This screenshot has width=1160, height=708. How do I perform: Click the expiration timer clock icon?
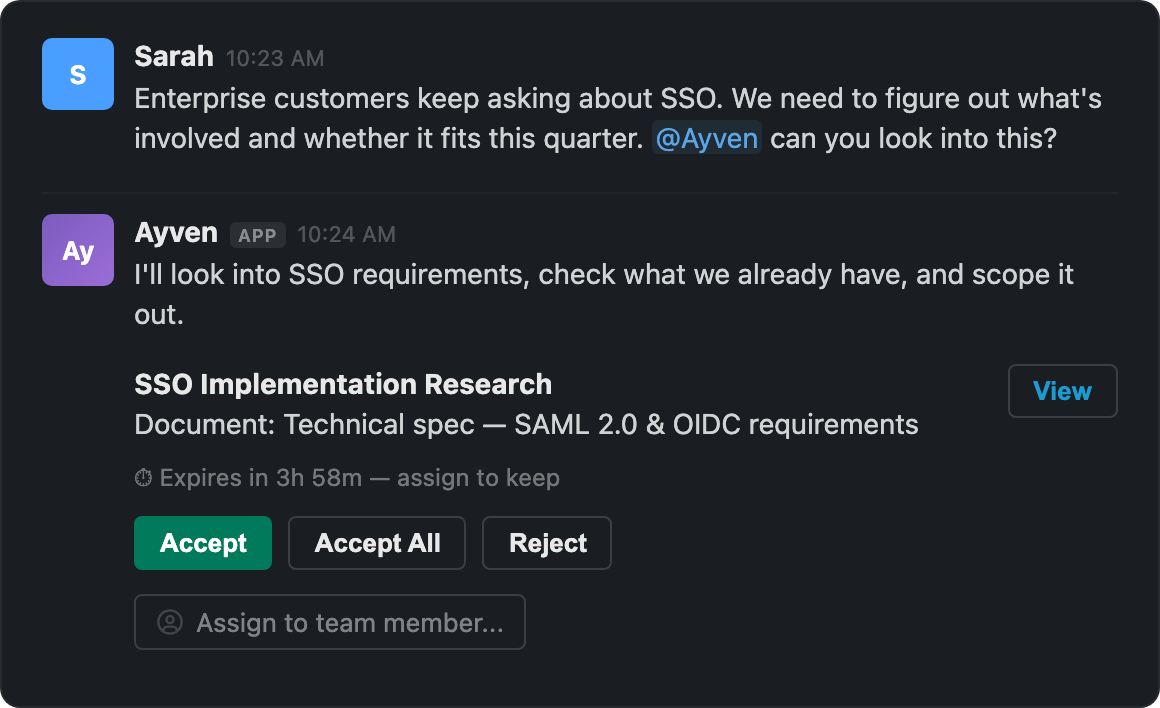pos(144,478)
